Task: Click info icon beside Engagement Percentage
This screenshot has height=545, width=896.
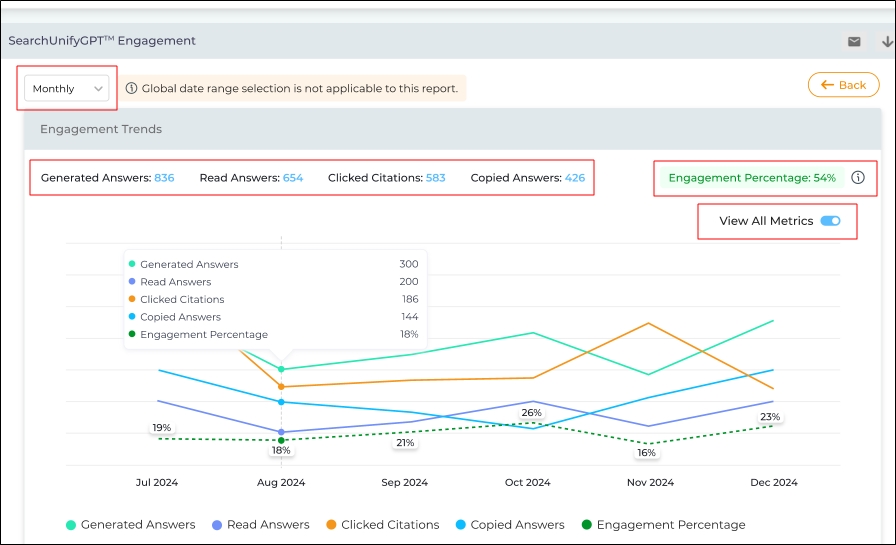Action: click(x=858, y=178)
